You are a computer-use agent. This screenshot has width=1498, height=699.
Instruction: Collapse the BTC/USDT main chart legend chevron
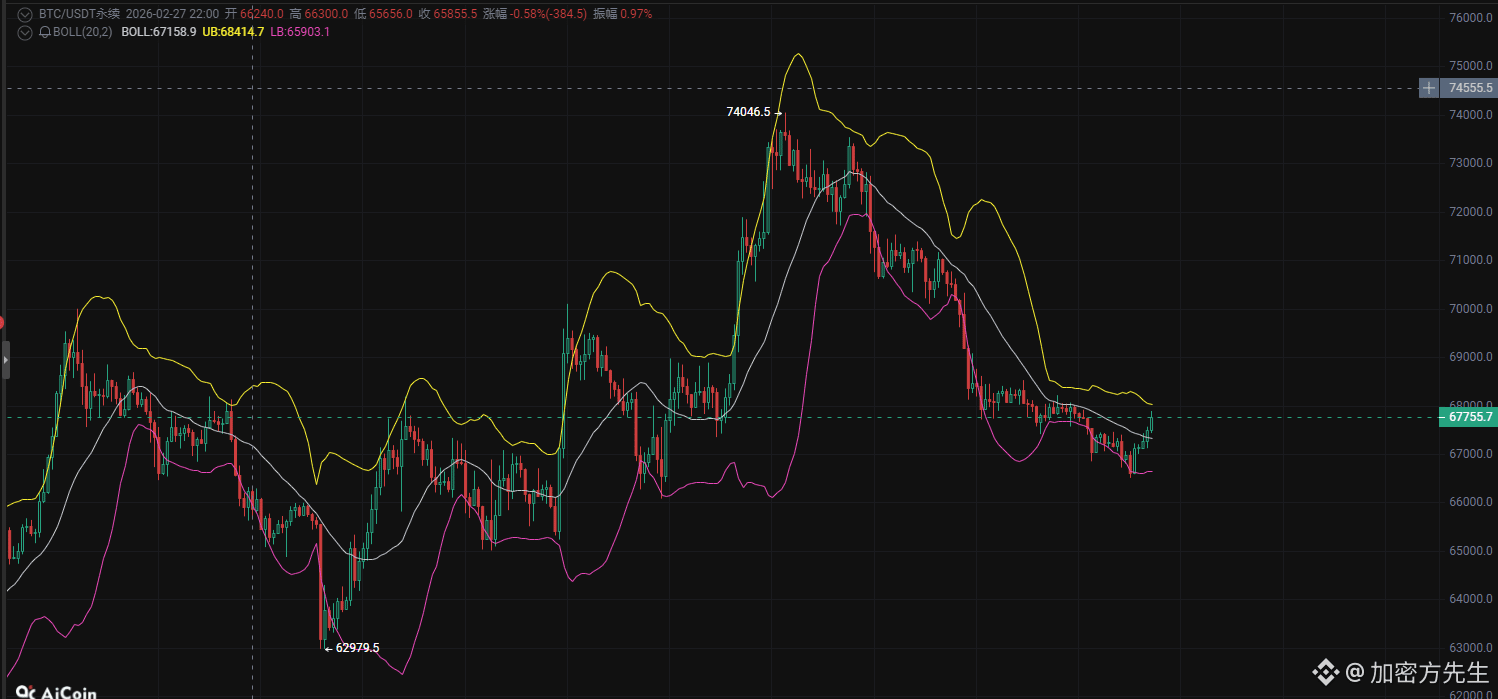tap(25, 14)
